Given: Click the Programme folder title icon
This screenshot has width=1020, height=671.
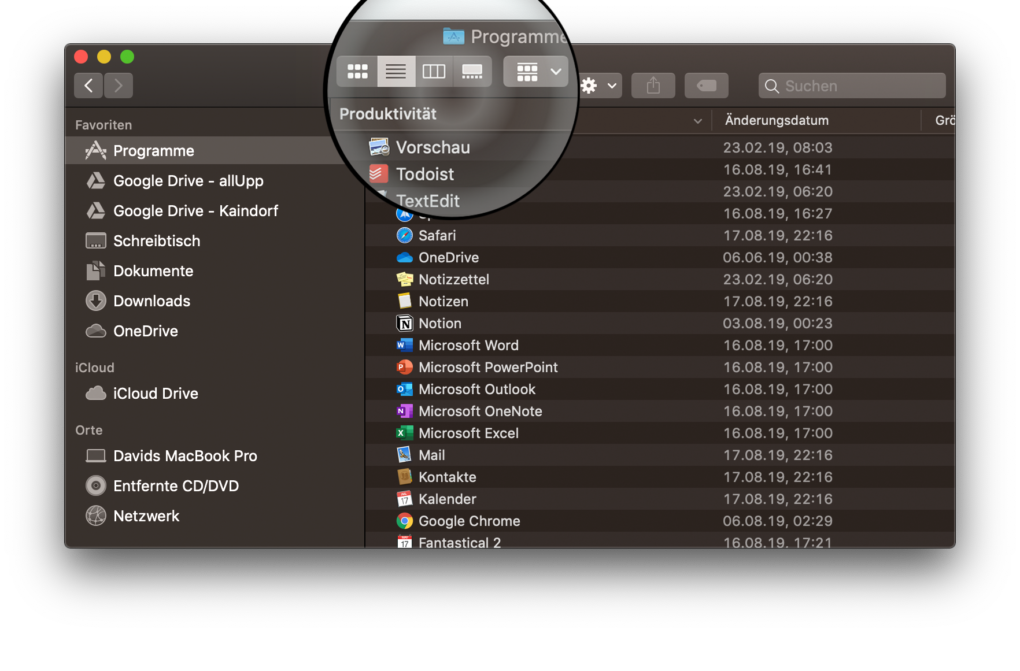Looking at the screenshot, I should click(453, 36).
